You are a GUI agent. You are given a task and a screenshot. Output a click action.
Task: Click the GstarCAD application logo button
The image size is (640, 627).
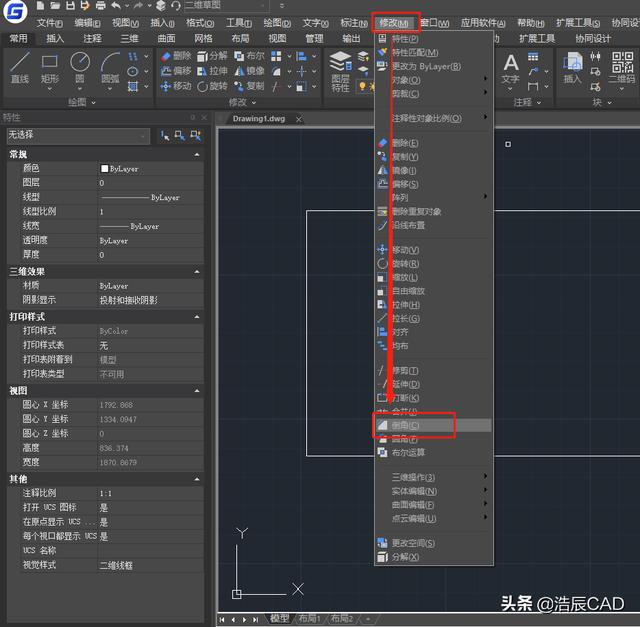click(x=15, y=11)
